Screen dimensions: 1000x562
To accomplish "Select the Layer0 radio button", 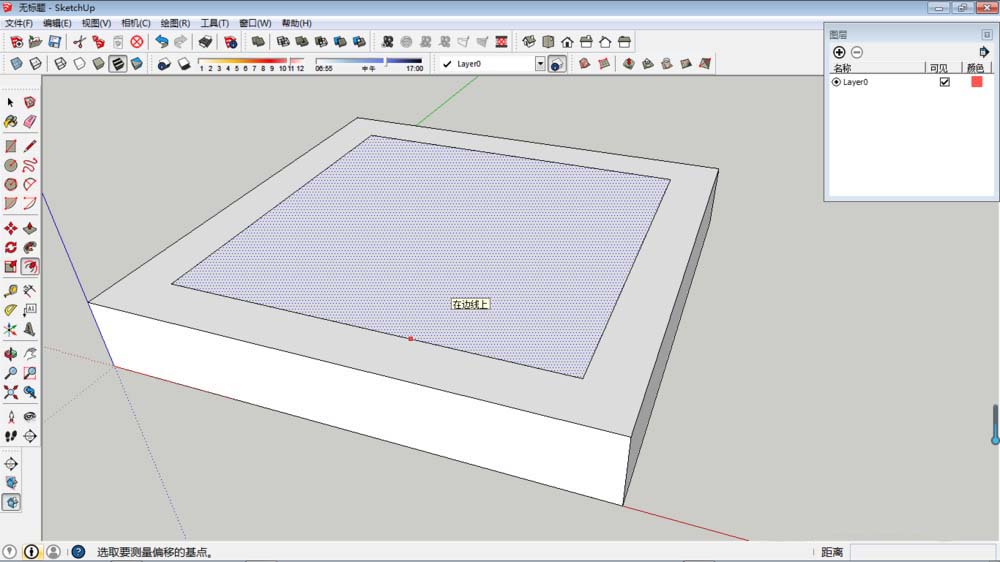I will [836, 82].
